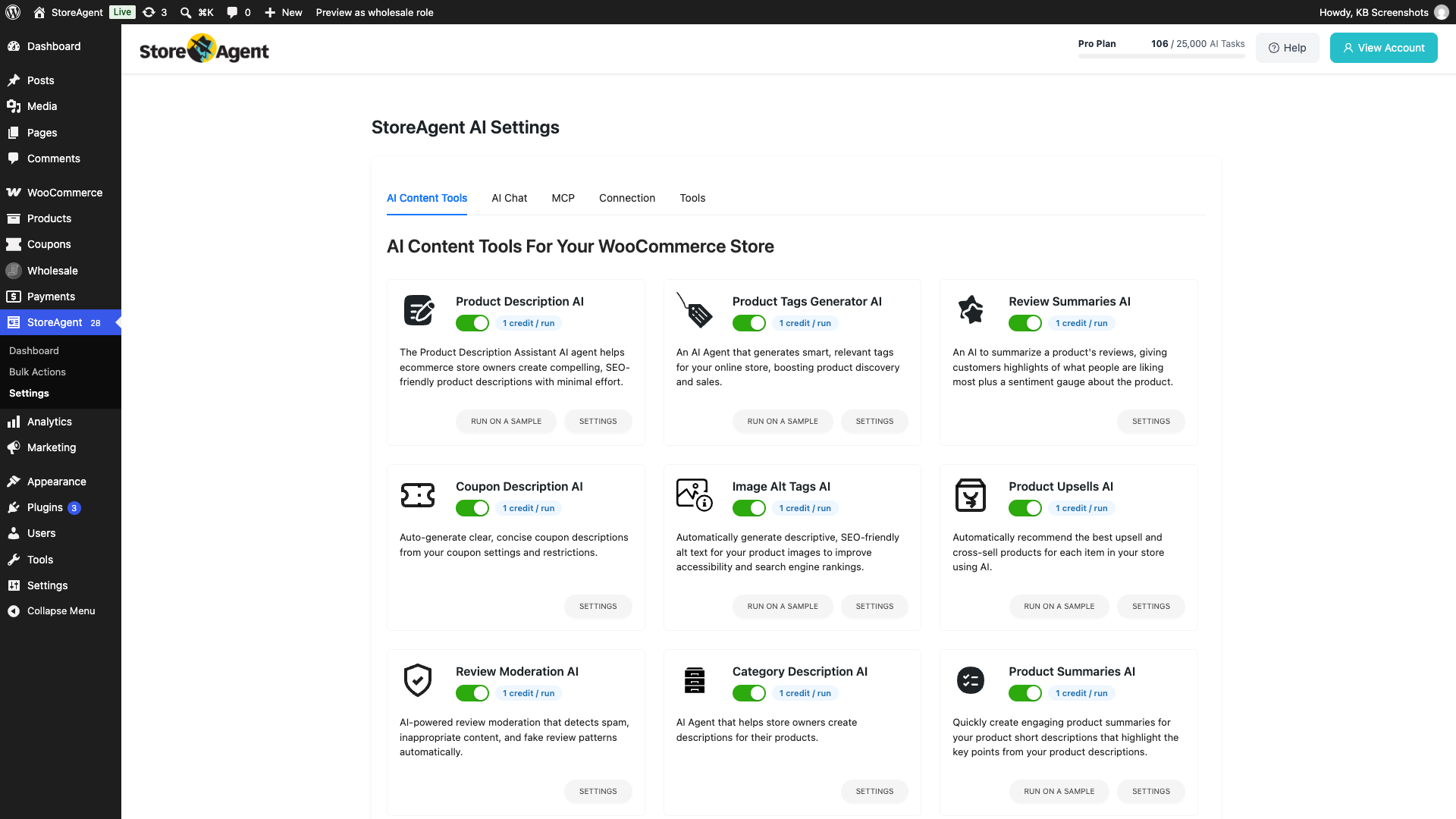Toggle off Coupon Description AI
Screen dimensions: 1456x819
pyautogui.click(x=472, y=508)
